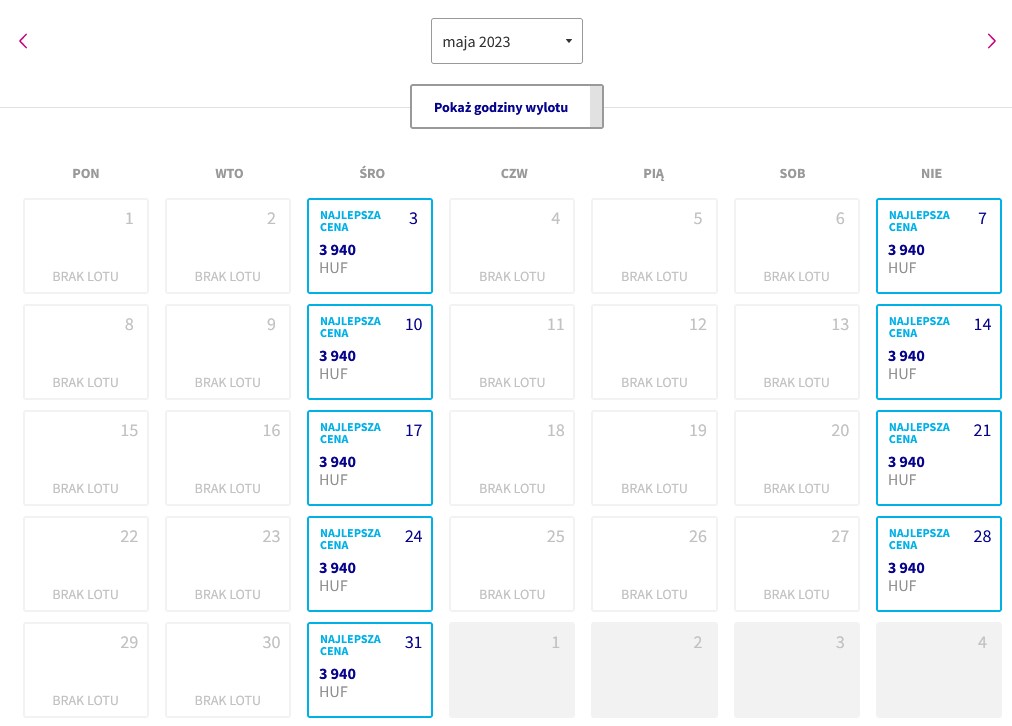This screenshot has height=726, width=1012.
Task: Select the 31 May date tile
Action: [x=370, y=670]
